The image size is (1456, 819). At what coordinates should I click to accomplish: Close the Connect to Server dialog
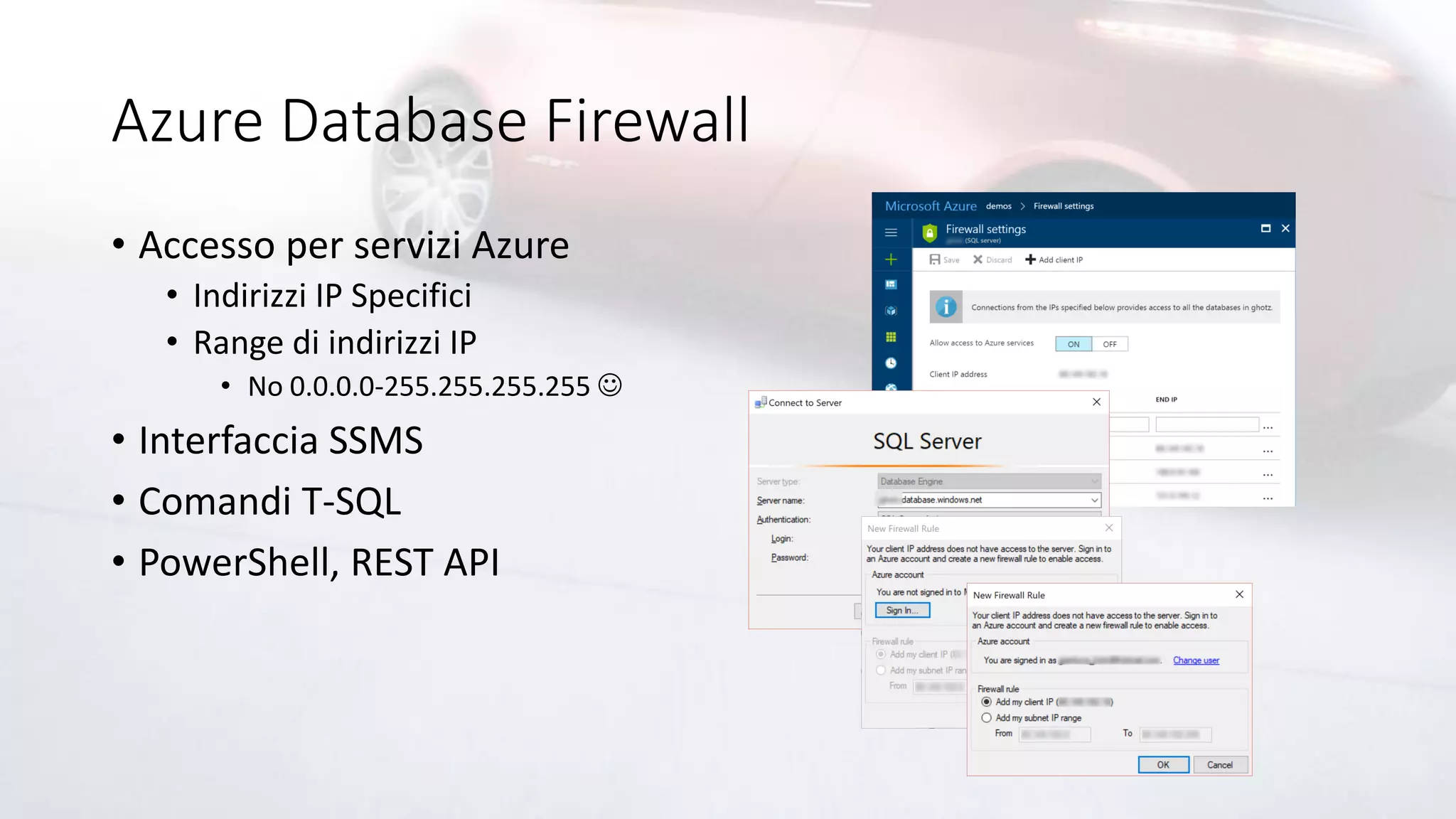pos(1096,402)
